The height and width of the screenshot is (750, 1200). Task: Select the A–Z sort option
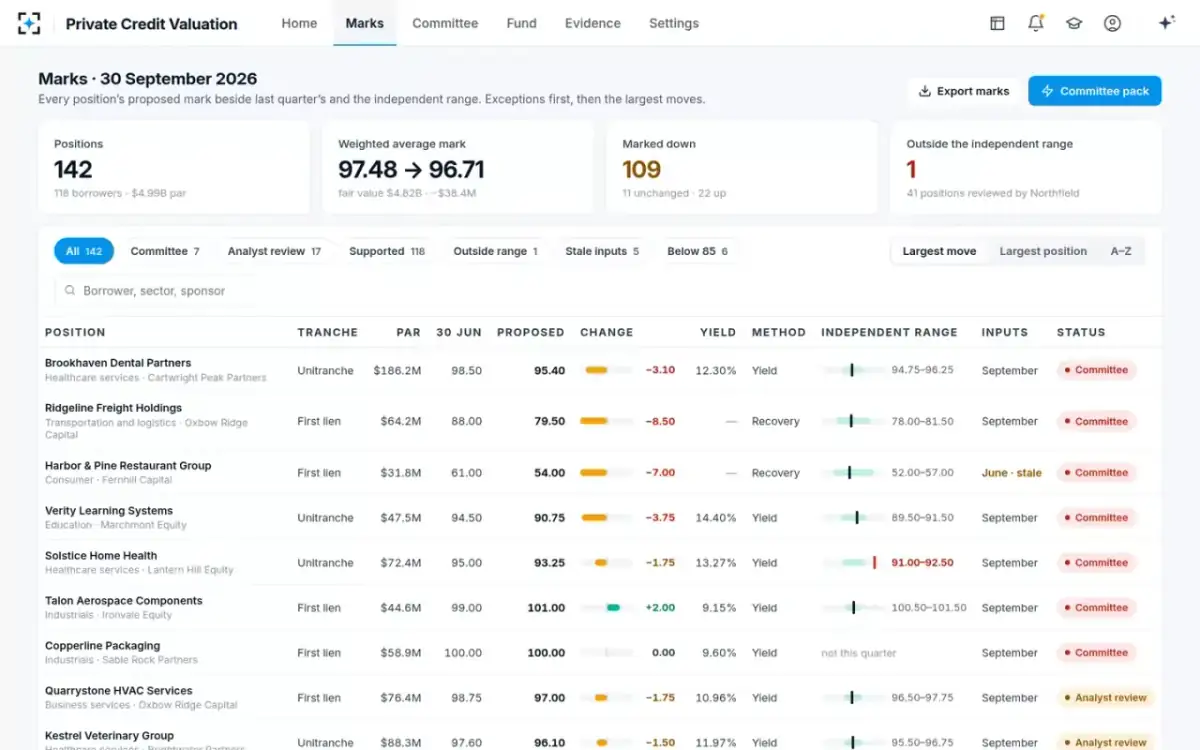point(1121,251)
